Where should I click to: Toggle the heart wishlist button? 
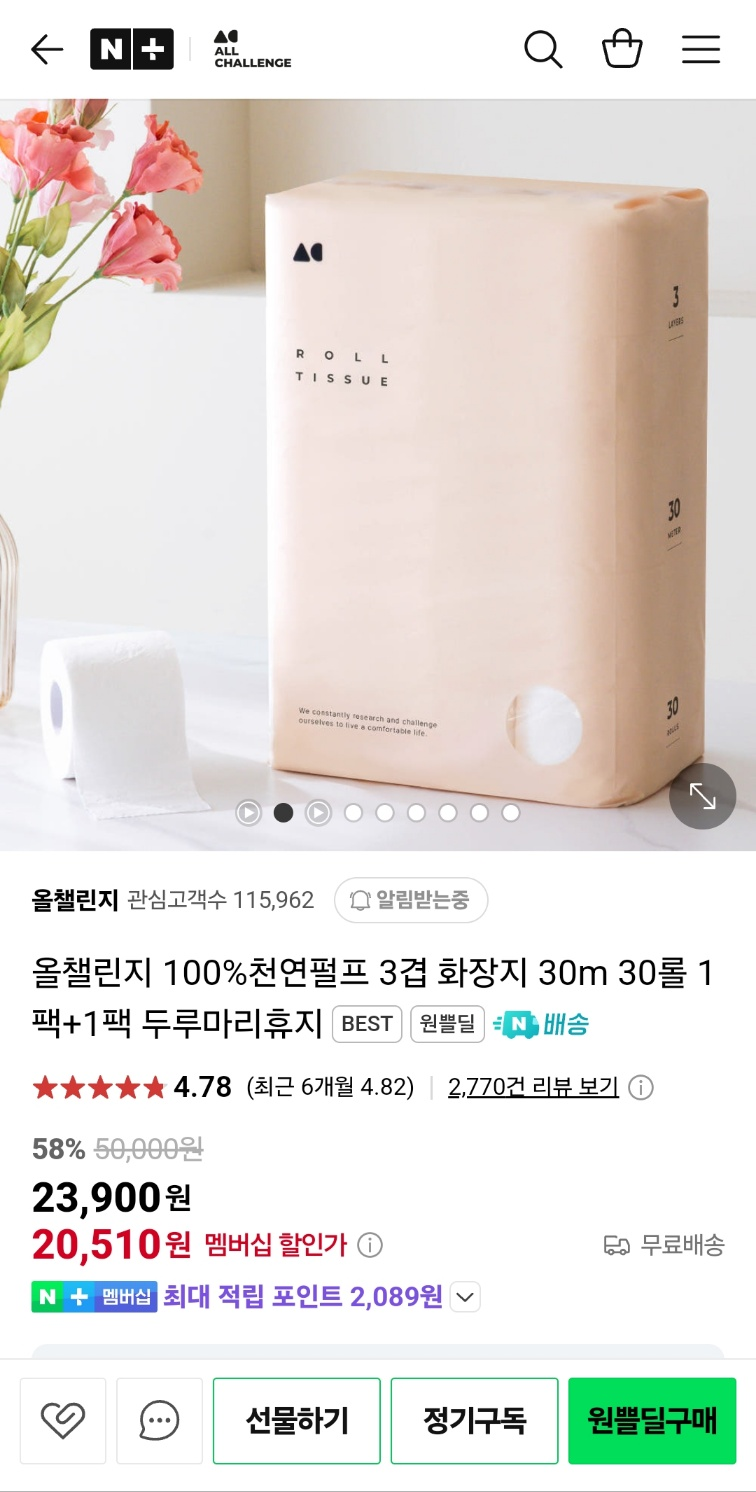coord(63,1420)
